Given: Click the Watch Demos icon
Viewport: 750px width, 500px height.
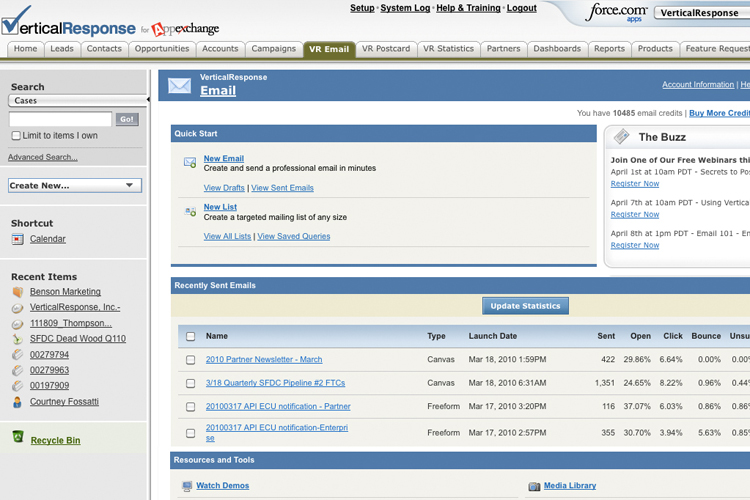Looking at the screenshot, I should pyautogui.click(x=187, y=486).
